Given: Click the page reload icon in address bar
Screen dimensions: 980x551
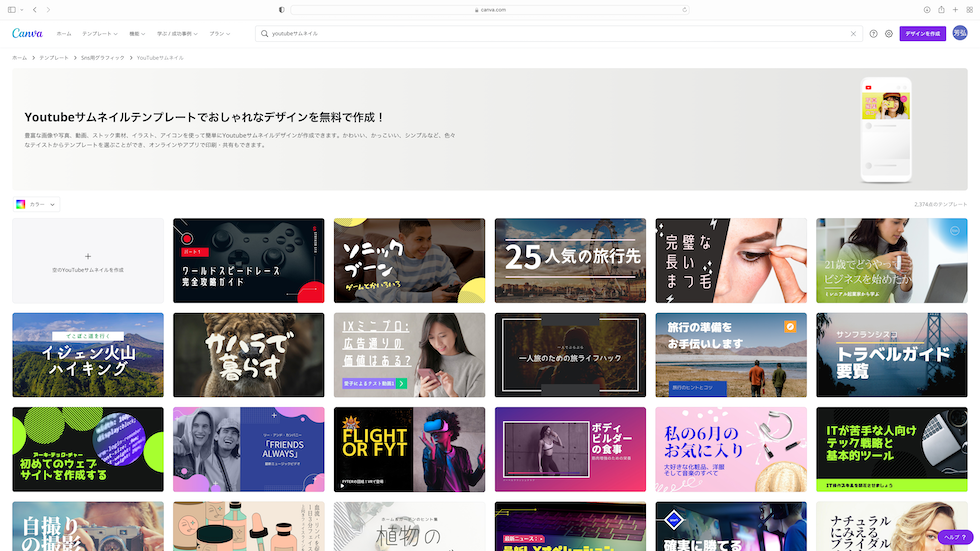Looking at the screenshot, I should (x=684, y=10).
